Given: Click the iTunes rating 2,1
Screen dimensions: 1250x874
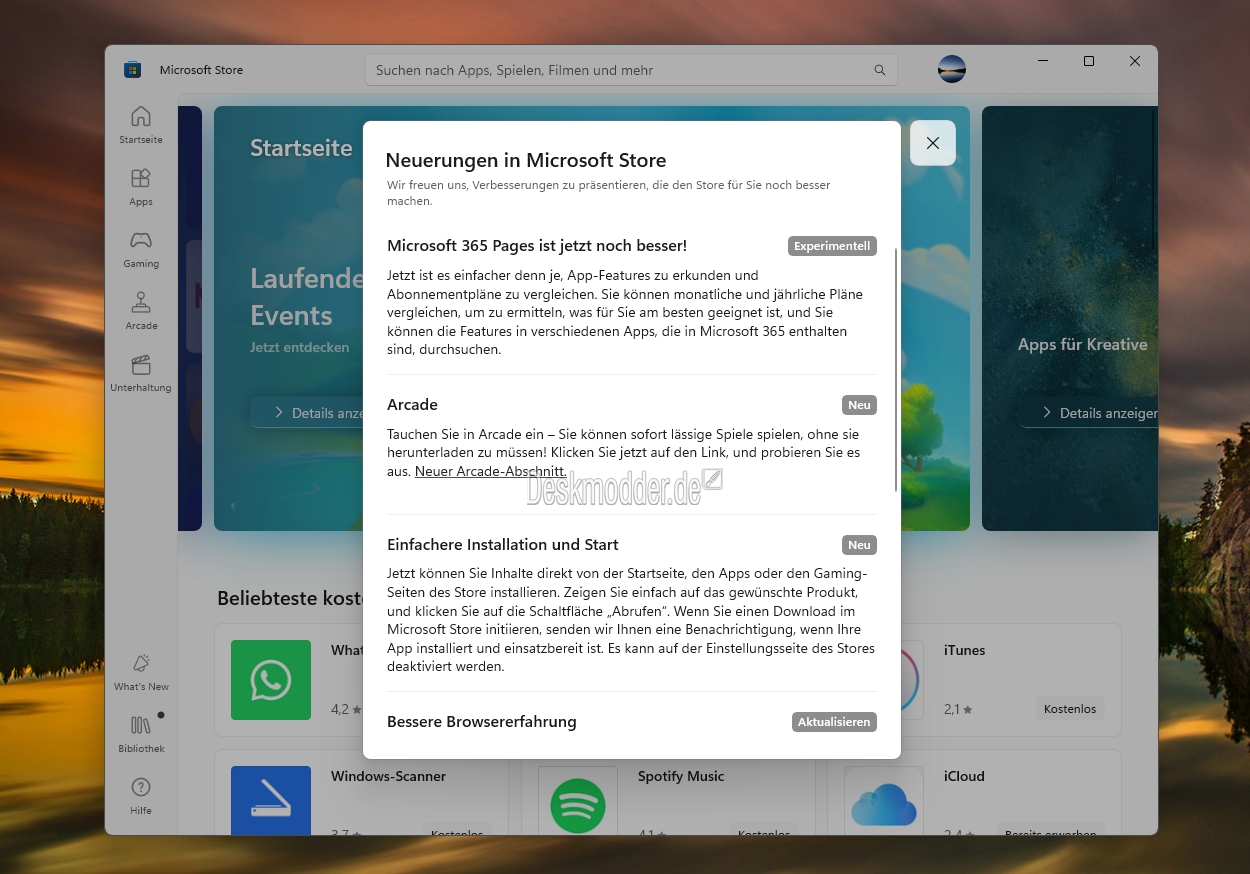Looking at the screenshot, I should [958, 710].
